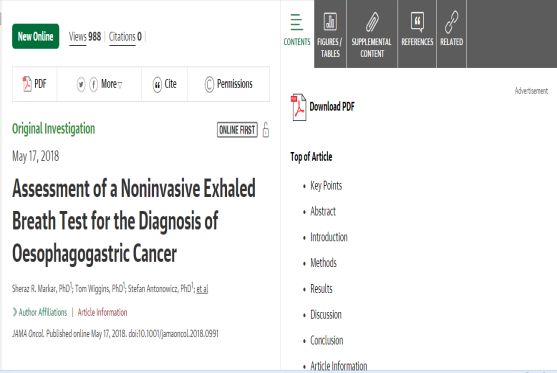Click the New Online badge
This screenshot has width=557, height=373.
point(36,36)
